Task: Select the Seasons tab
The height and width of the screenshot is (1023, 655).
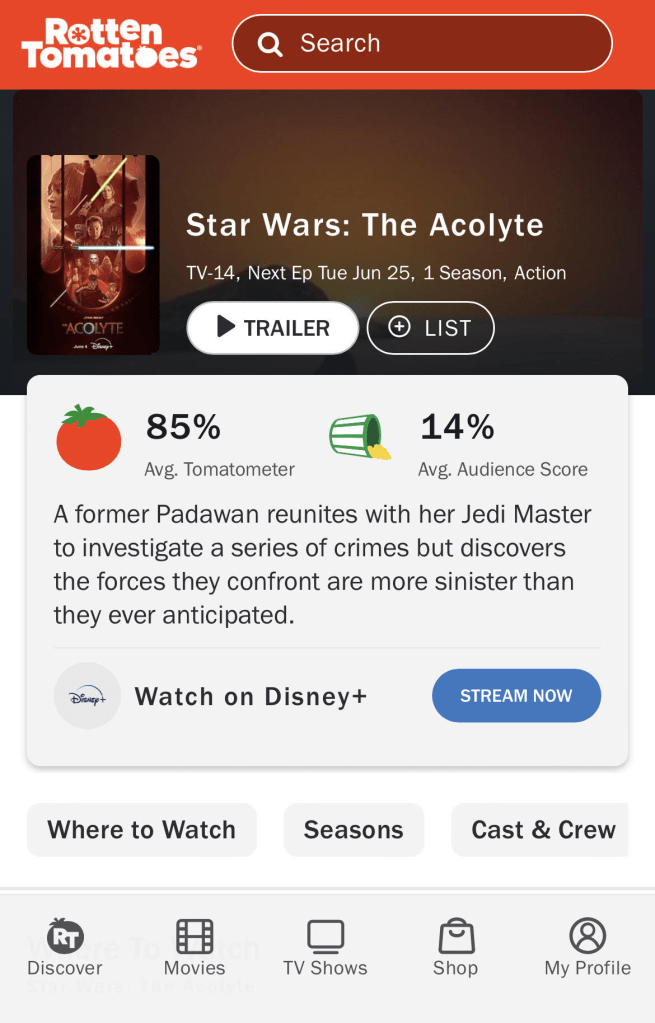Action: pos(353,830)
